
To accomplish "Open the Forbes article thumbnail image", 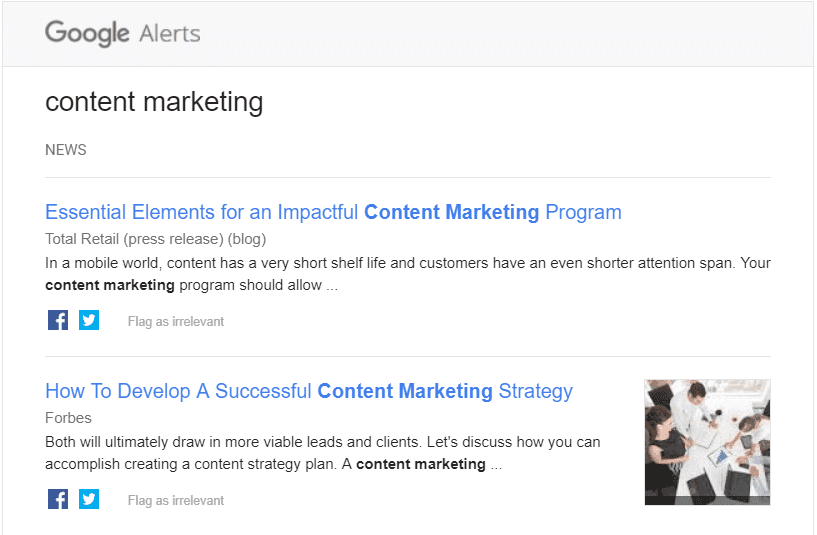I will [x=707, y=442].
